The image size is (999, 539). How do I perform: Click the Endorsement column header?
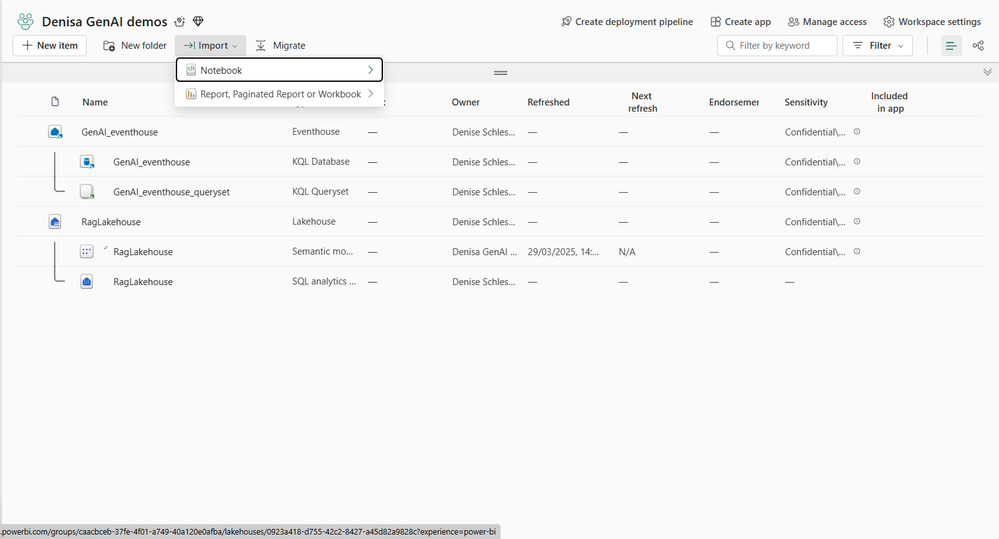pos(734,102)
